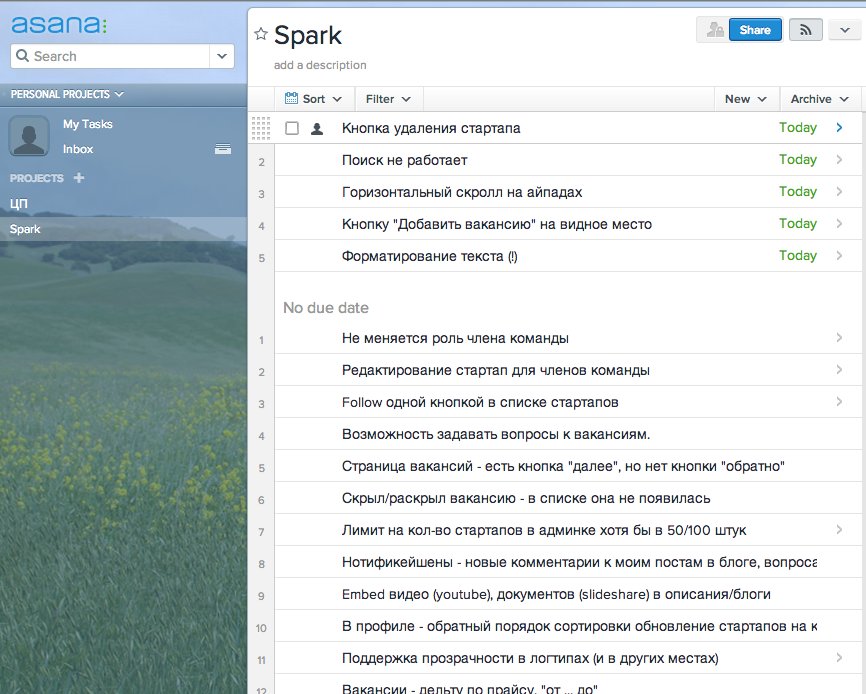This screenshot has height=694, width=866.
Task: Open the Personal Projects workspace menu
Action: 67,94
